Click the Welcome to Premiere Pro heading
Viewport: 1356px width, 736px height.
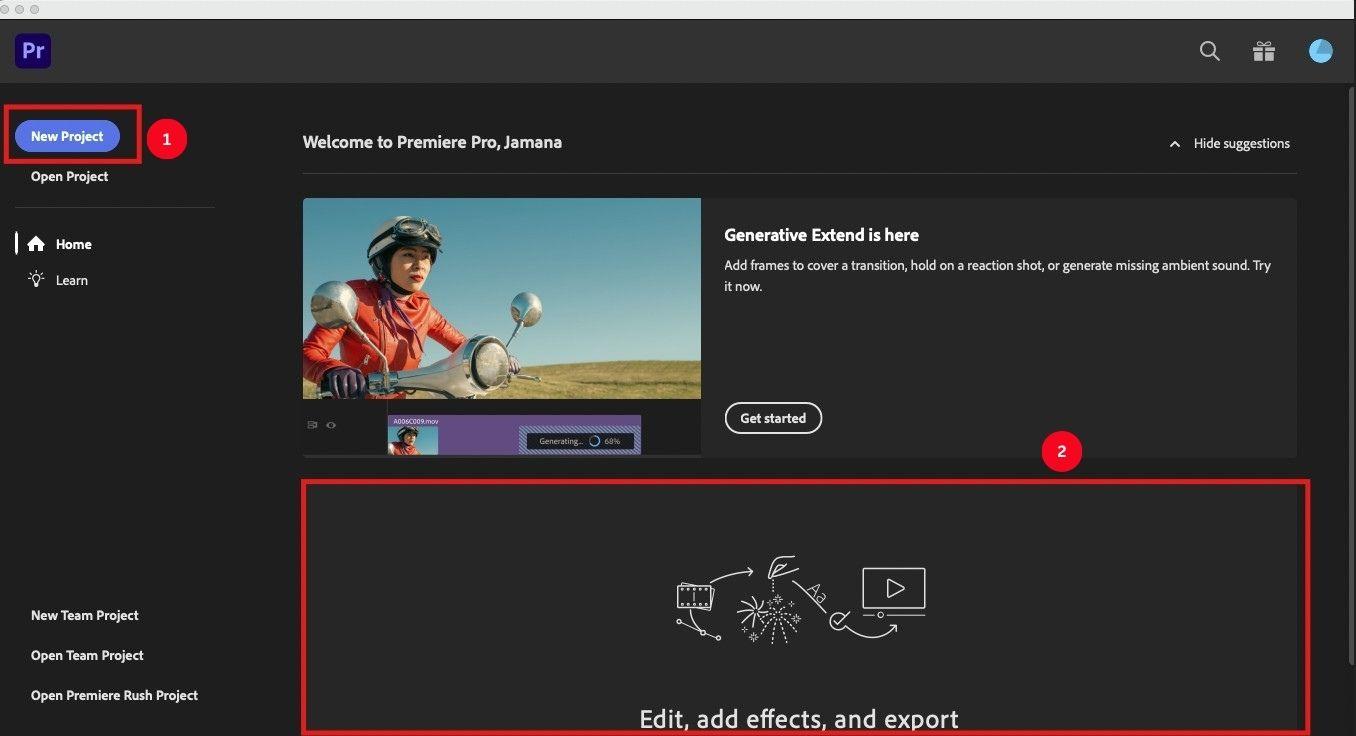[x=432, y=142]
